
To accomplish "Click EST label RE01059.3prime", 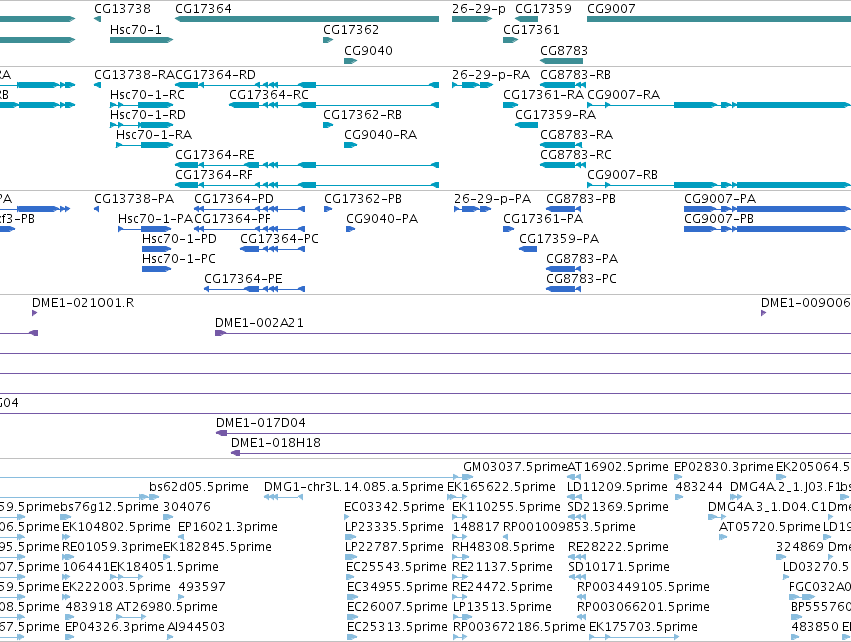I will click(112, 546).
